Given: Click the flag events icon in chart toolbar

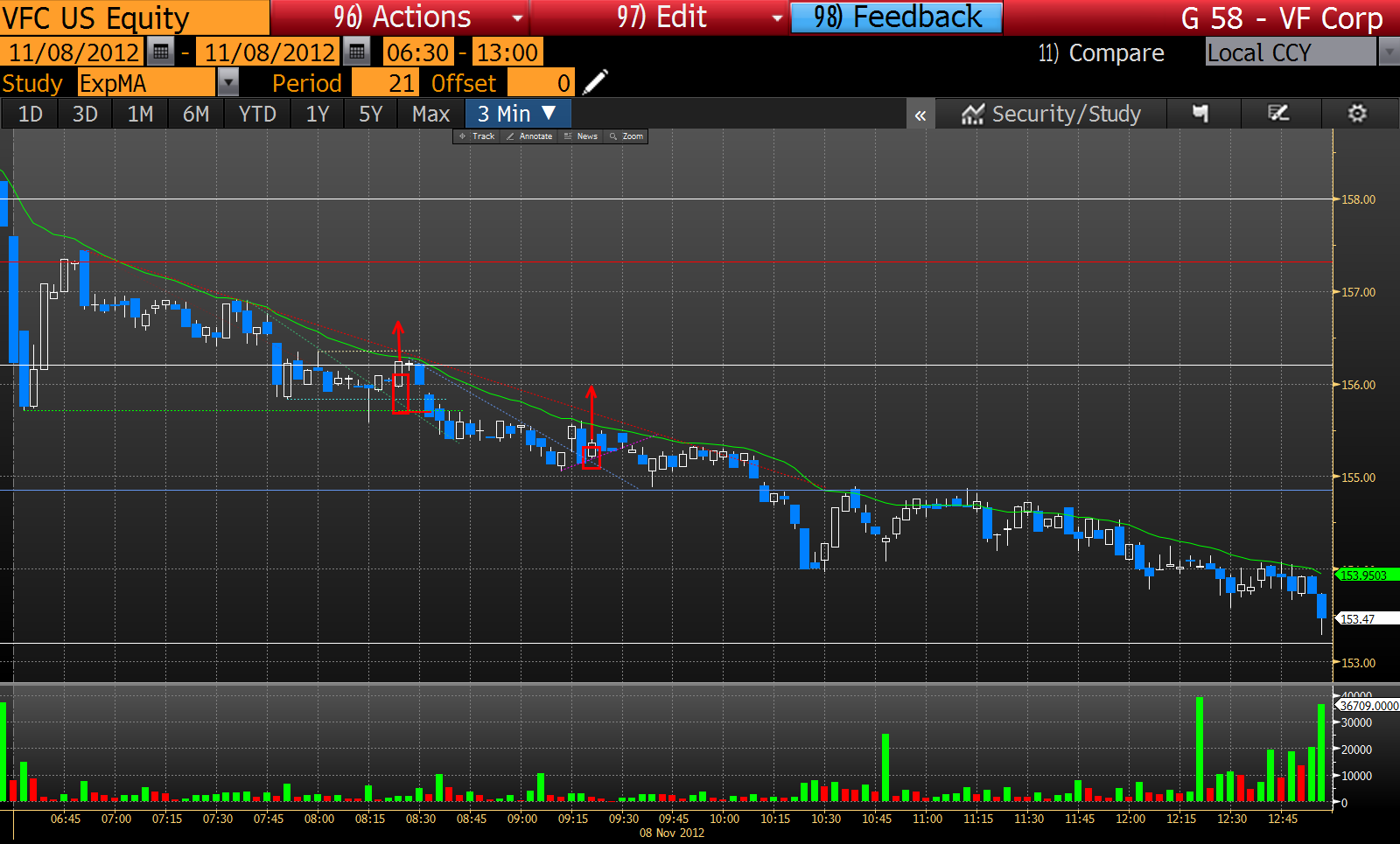Looking at the screenshot, I should point(1200,114).
